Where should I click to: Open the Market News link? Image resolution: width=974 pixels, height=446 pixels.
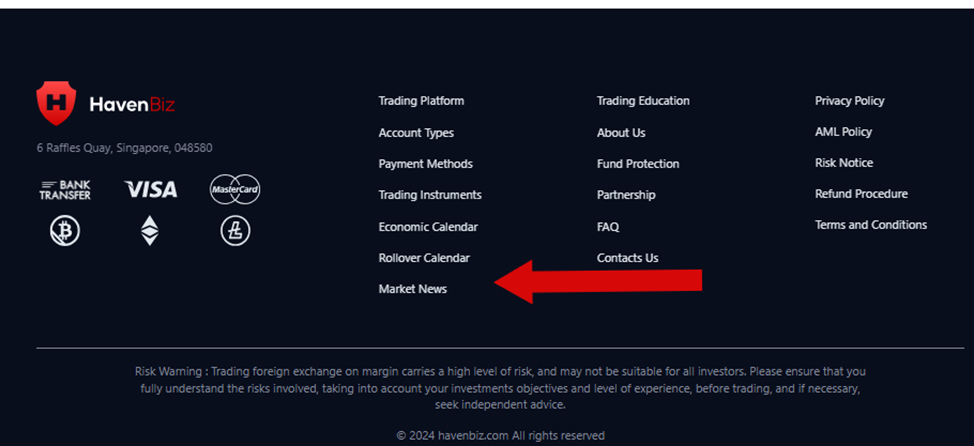412,289
